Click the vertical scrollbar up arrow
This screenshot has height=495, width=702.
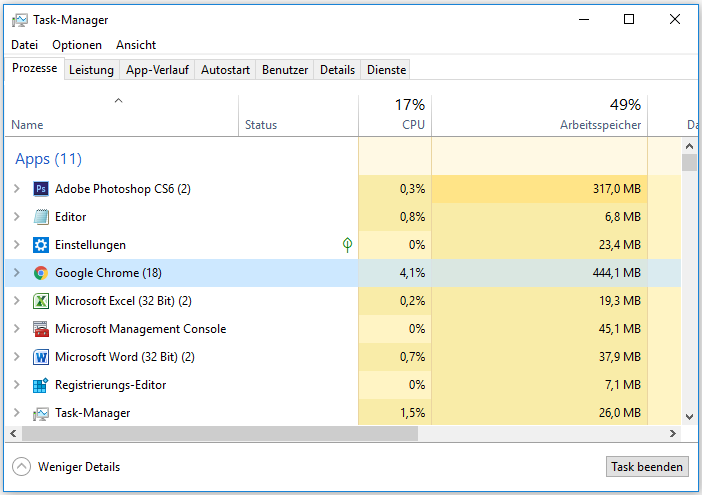click(x=689, y=146)
